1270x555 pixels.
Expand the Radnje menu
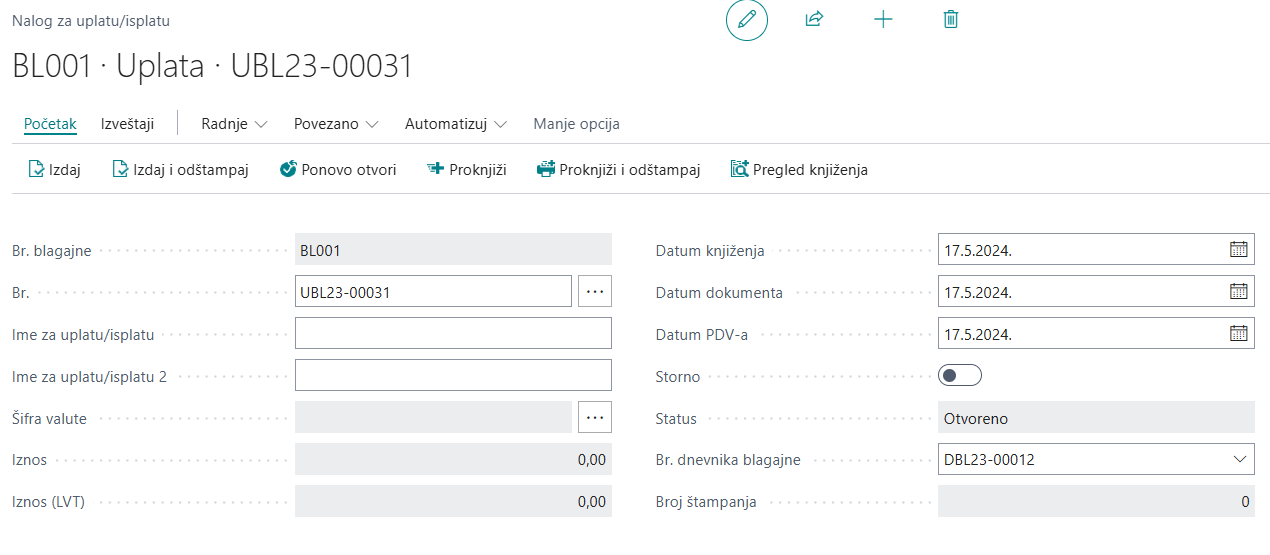click(235, 124)
